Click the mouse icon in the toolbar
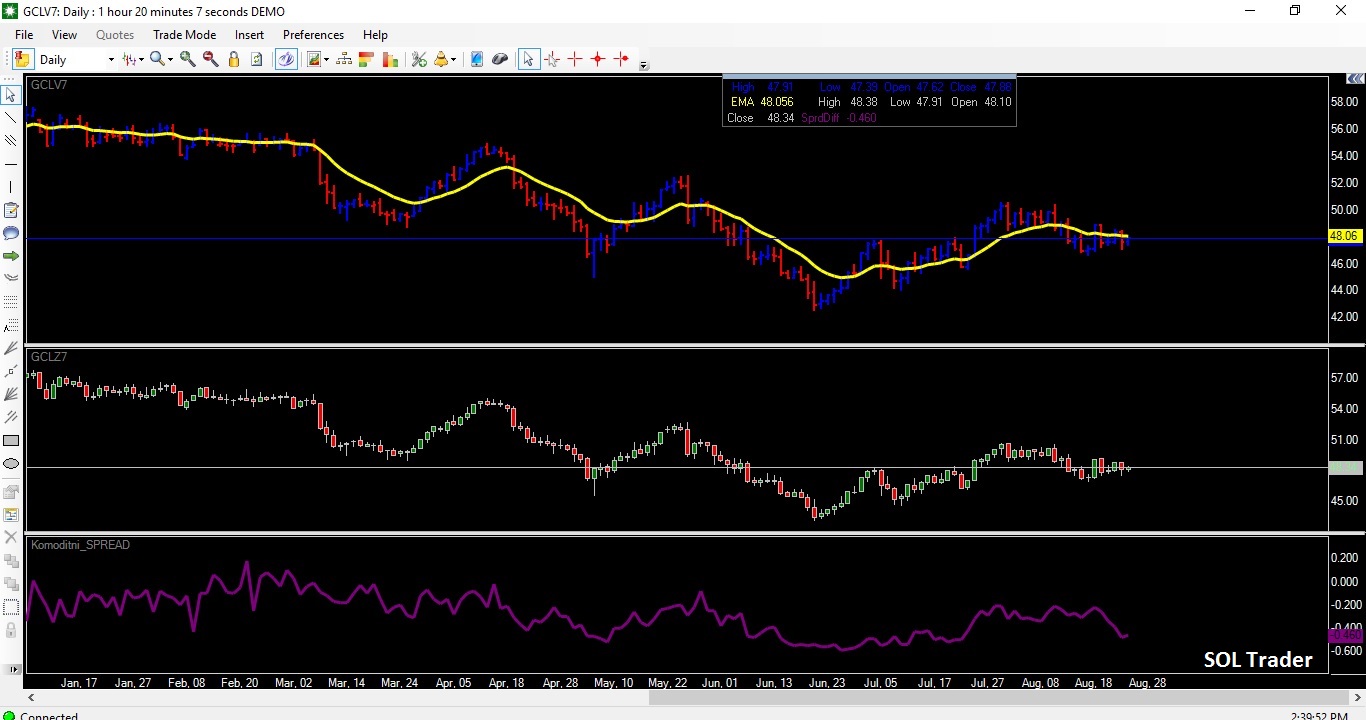The width and height of the screenshot is (1366, 720). coord(499,59)
